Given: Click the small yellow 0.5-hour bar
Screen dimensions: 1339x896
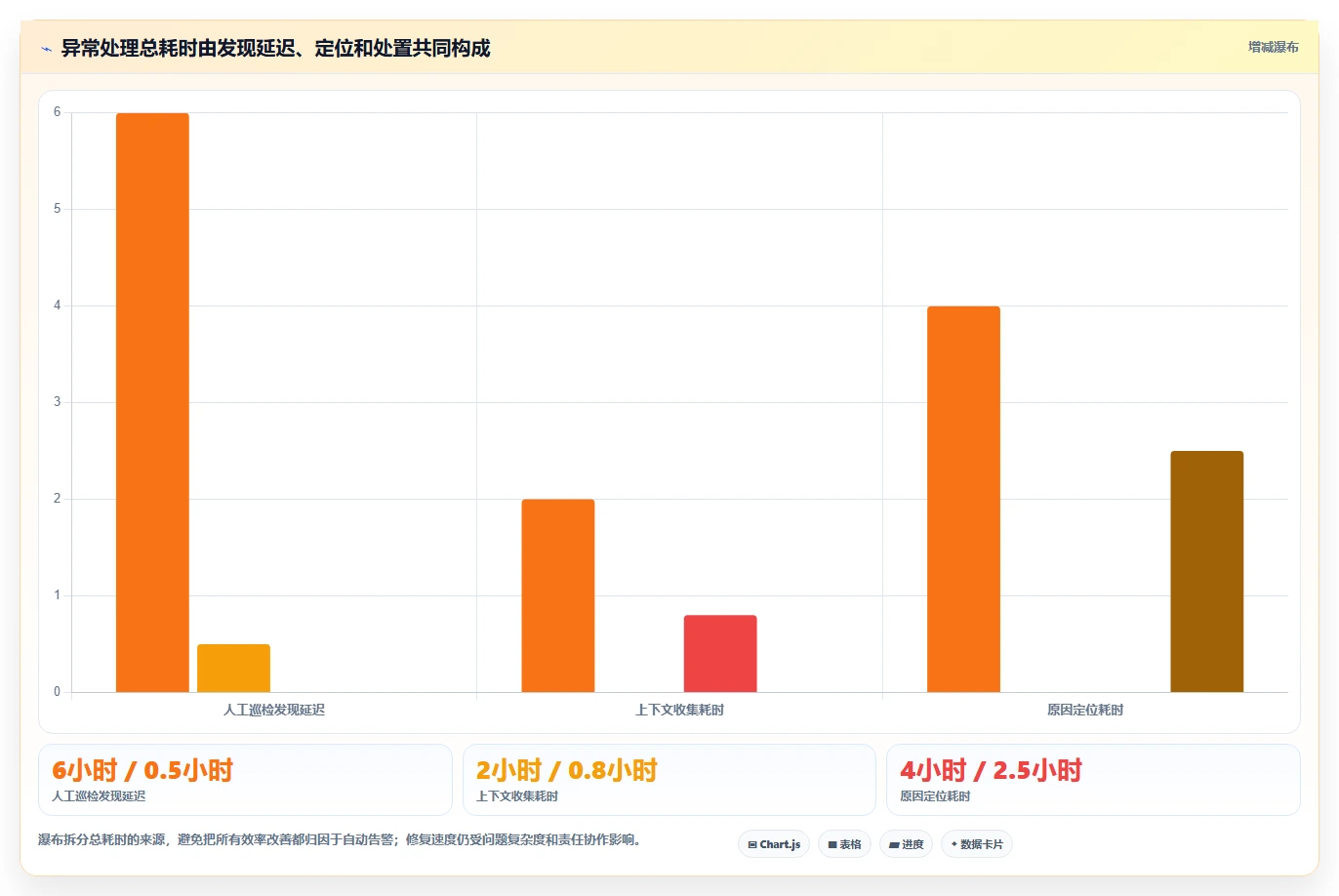Looking at the screenshot, I should point(233,669).
